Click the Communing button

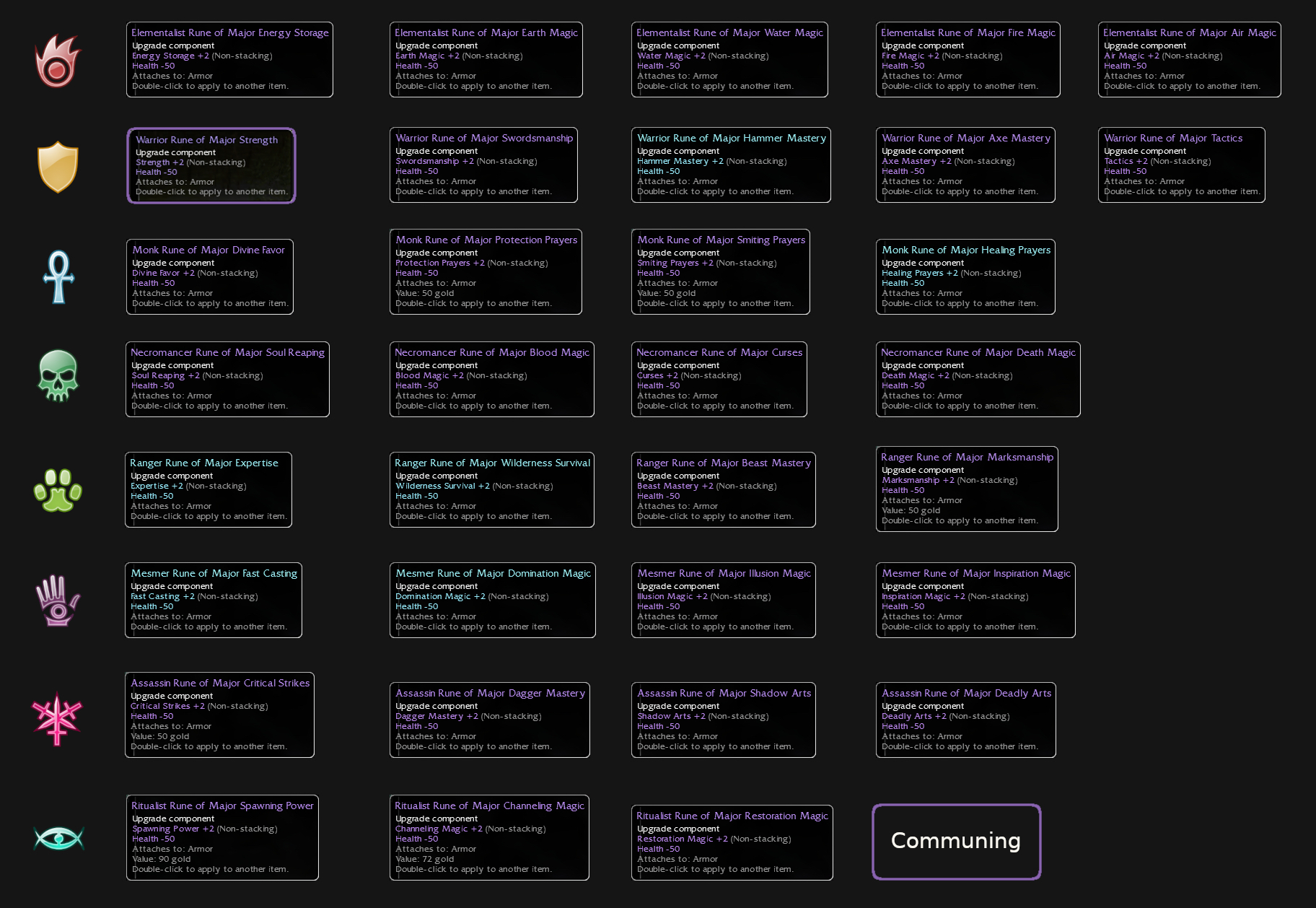coord(956,841)
